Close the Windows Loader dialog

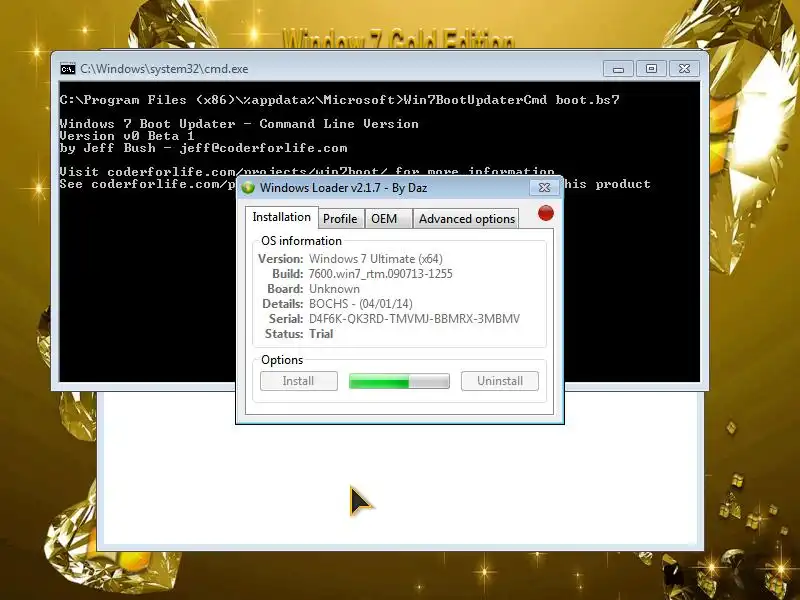(544, 187)
